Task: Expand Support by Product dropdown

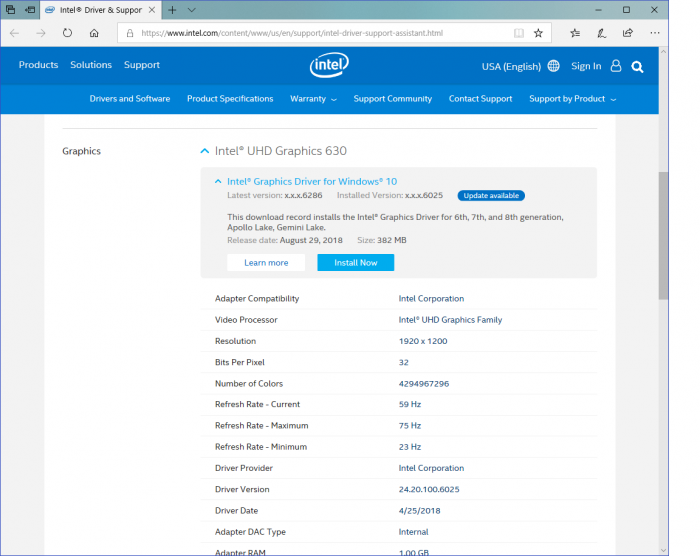Action: click(x=573, y=99)
